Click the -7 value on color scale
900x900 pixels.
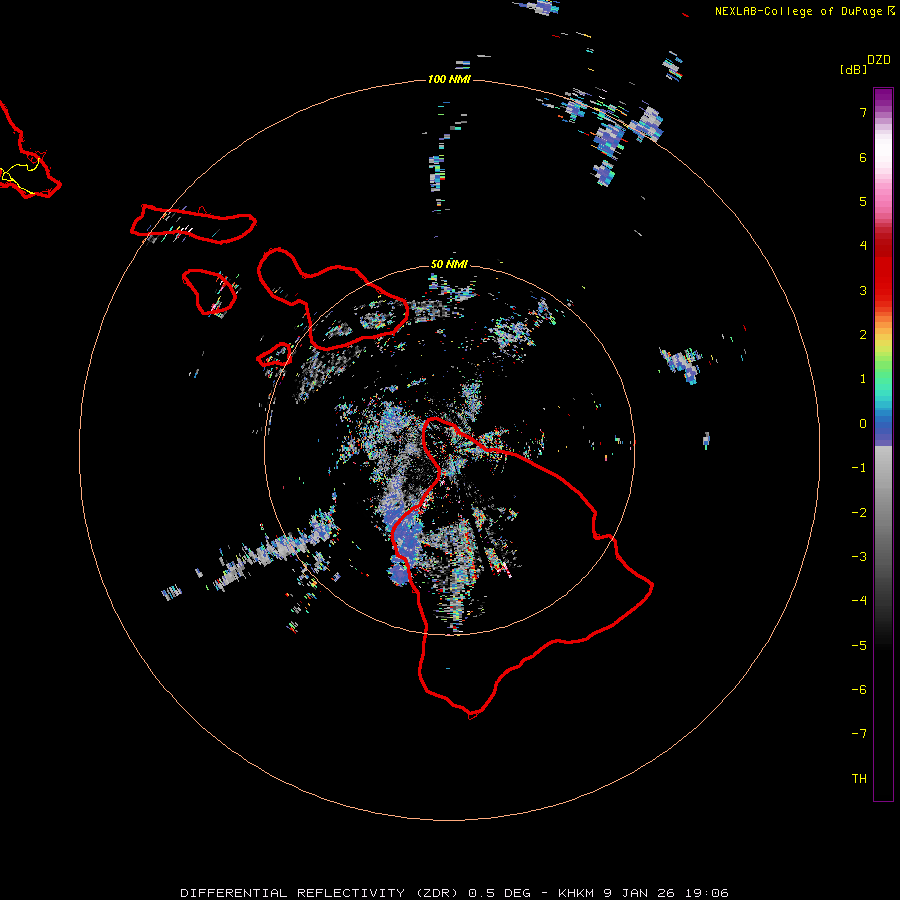click(859, 734)
